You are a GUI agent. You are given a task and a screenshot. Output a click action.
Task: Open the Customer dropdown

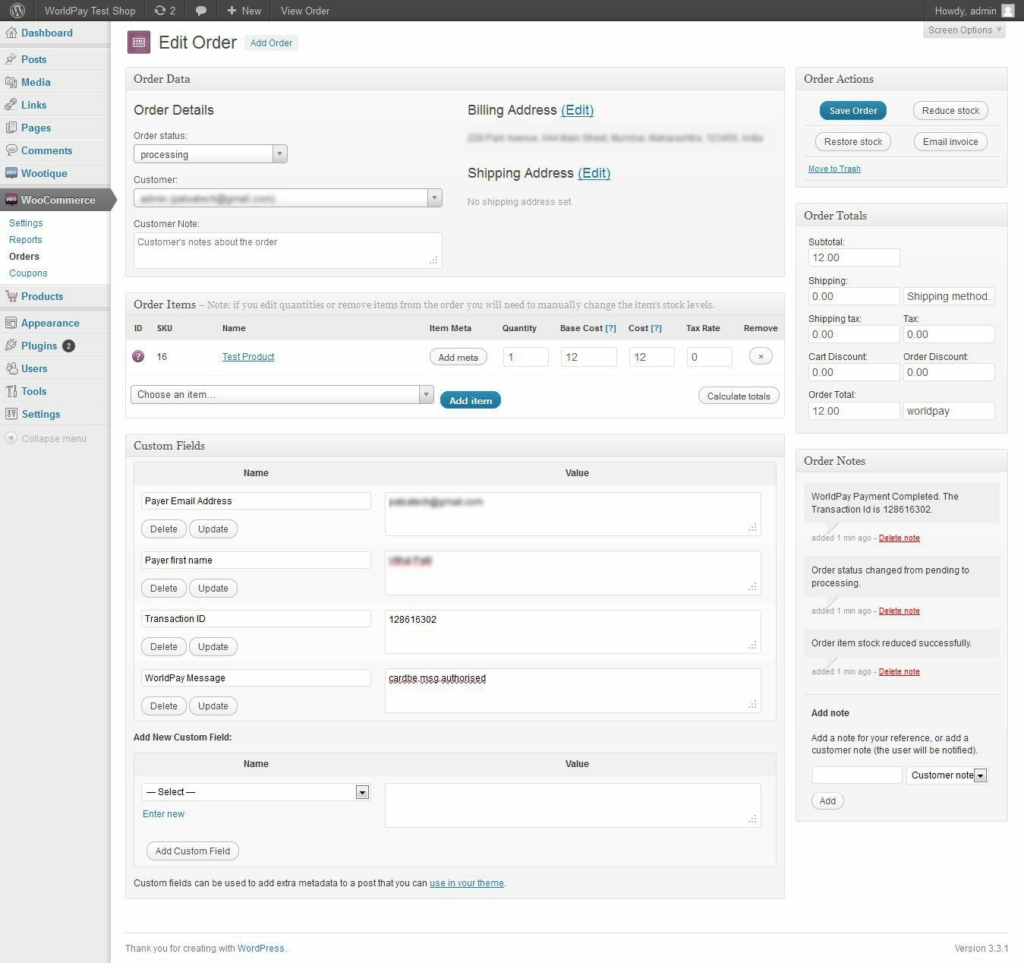[288, 198]
